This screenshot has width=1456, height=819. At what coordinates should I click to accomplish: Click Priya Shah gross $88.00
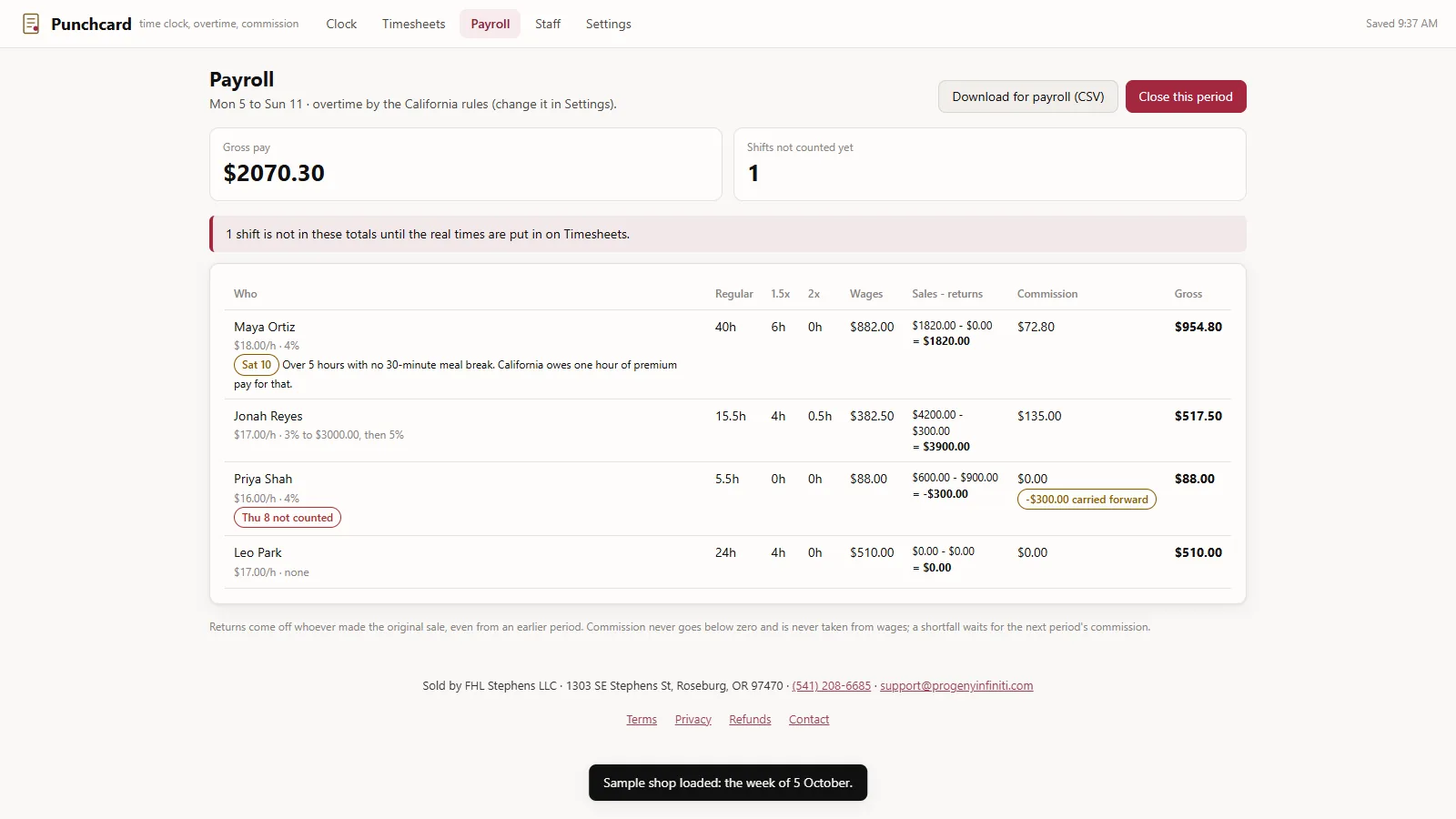pyautogui.click(x=1195, y=479)
